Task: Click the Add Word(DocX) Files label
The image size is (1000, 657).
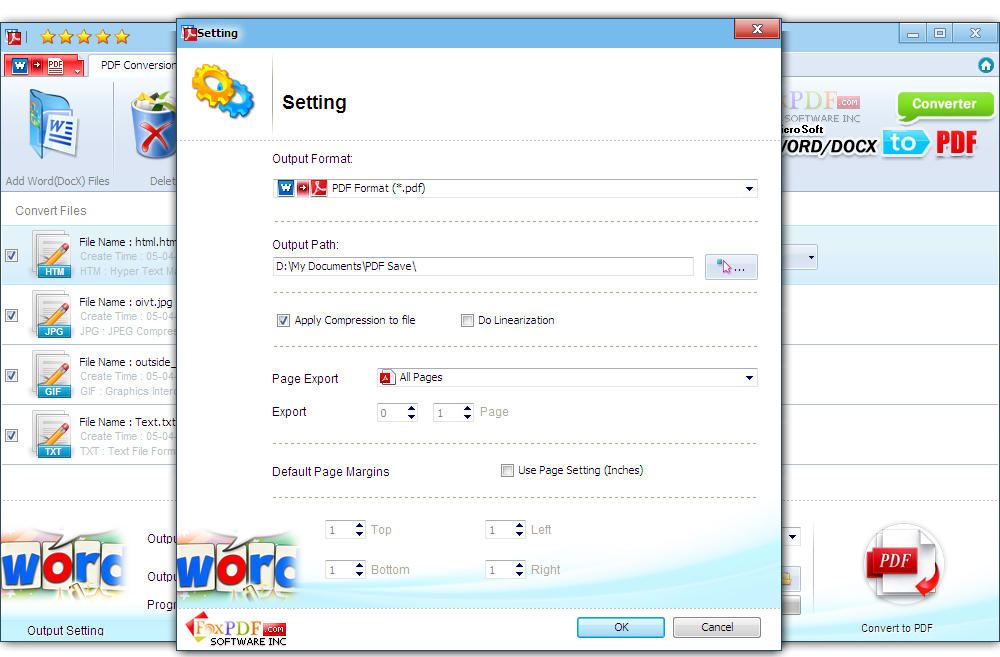Action: [x=57, y=181]
